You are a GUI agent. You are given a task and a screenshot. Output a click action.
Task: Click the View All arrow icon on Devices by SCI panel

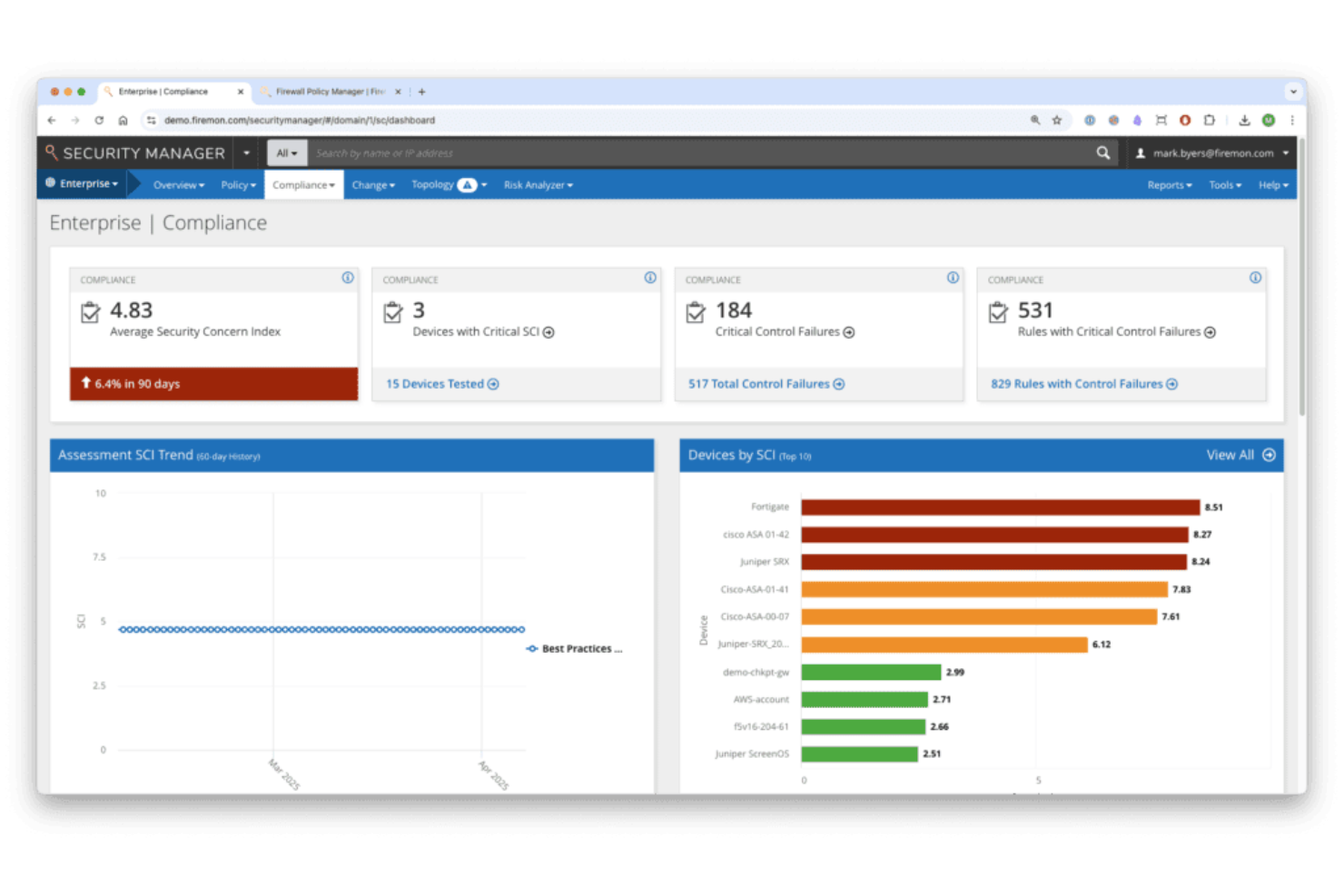1269,455
